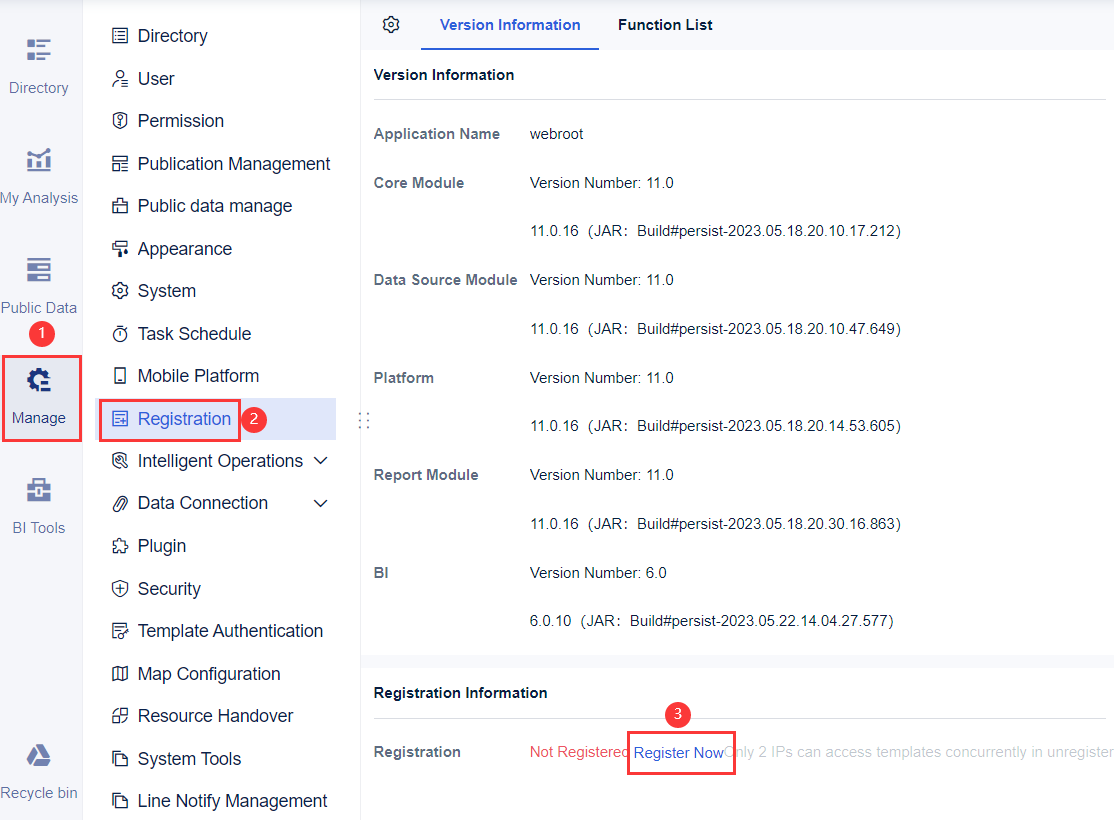This screenshot has height=820, width=1114.
Task: Expand the Data Connection section
Action: pos(320,502)
